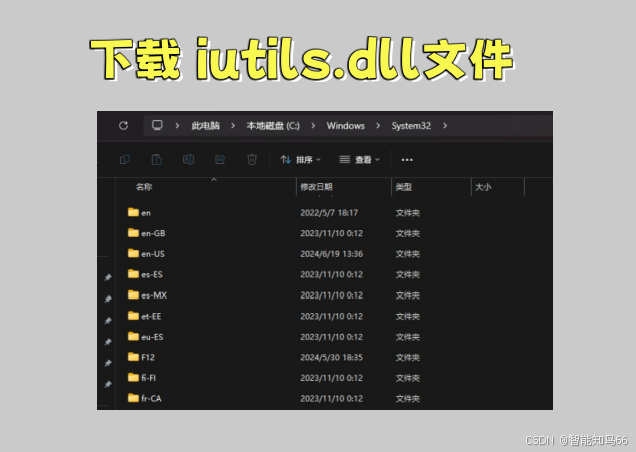636x452 pixels.
Task: Select System32 in the breadcrumb path
Action: pos(411,126)
